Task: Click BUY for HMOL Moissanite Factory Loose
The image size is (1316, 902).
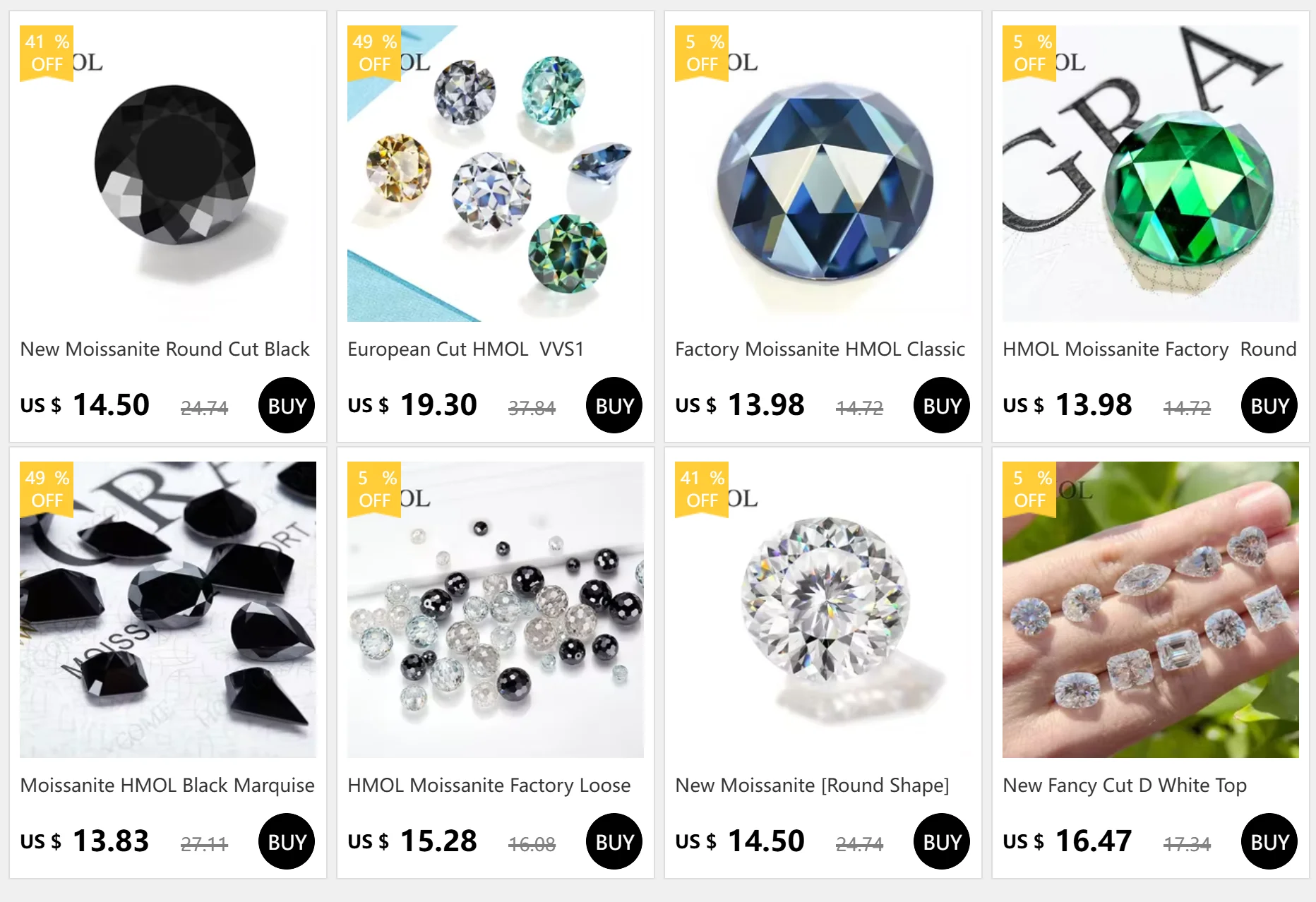Action: click(x=614, y=841)
